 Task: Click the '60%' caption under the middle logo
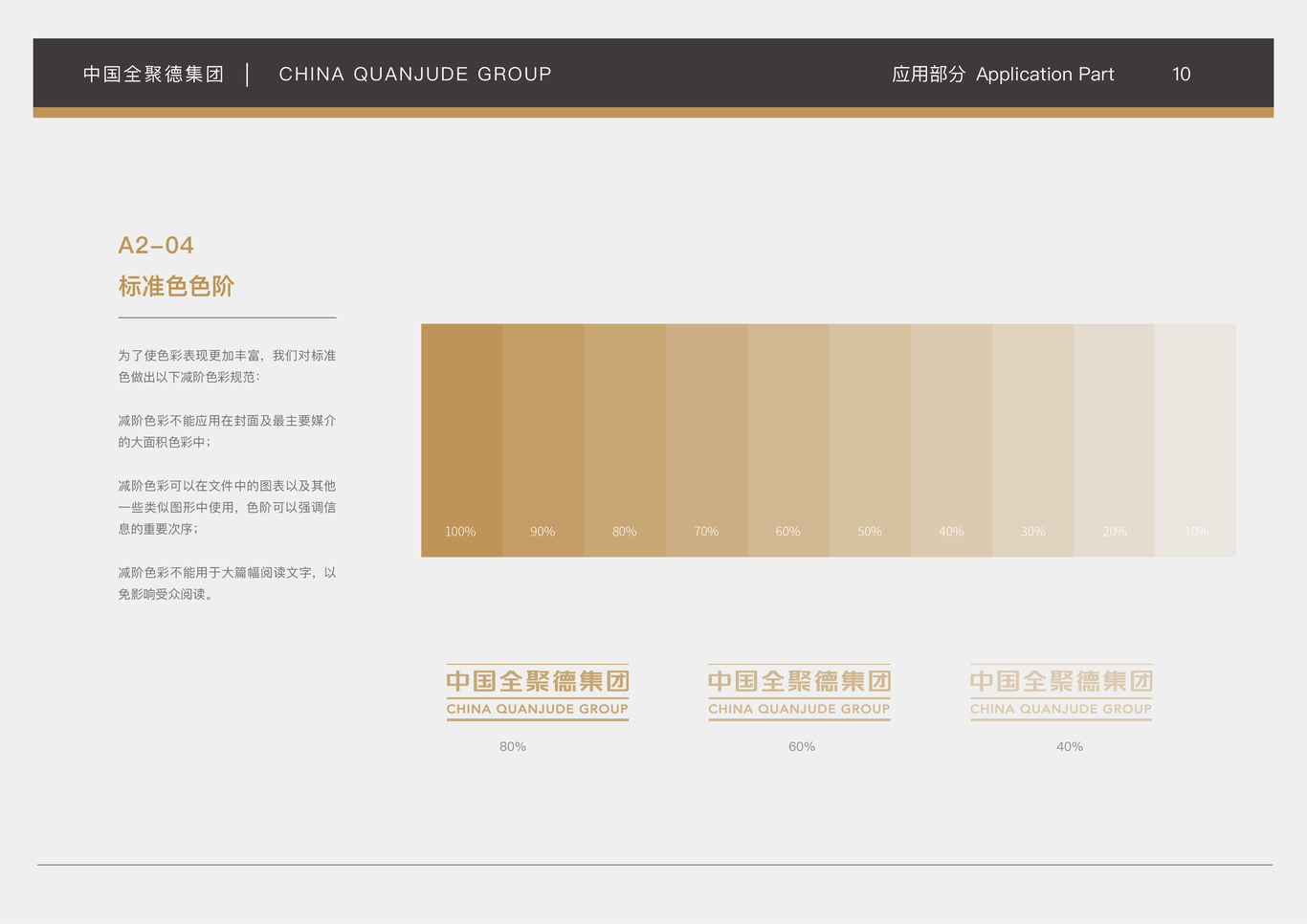pos(802,746)
